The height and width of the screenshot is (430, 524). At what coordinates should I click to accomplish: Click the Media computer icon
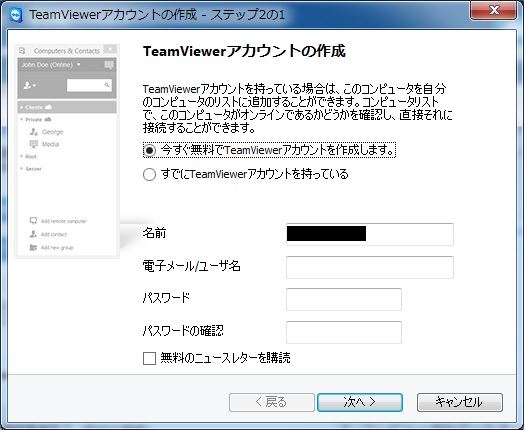34,144
